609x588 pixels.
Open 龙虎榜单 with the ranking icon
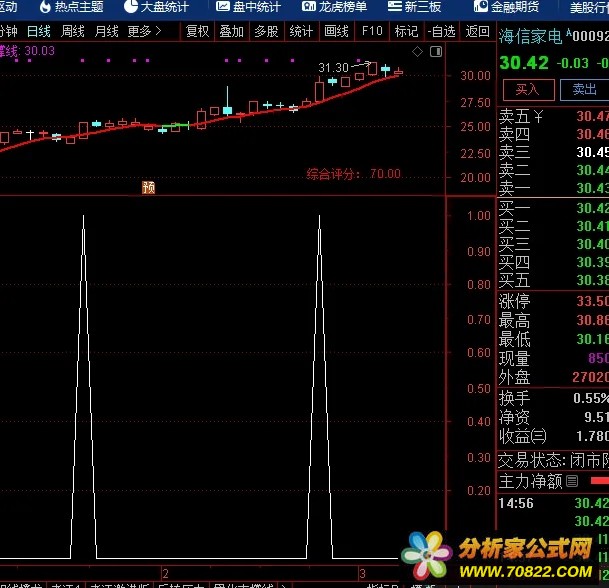click(334, 6)
